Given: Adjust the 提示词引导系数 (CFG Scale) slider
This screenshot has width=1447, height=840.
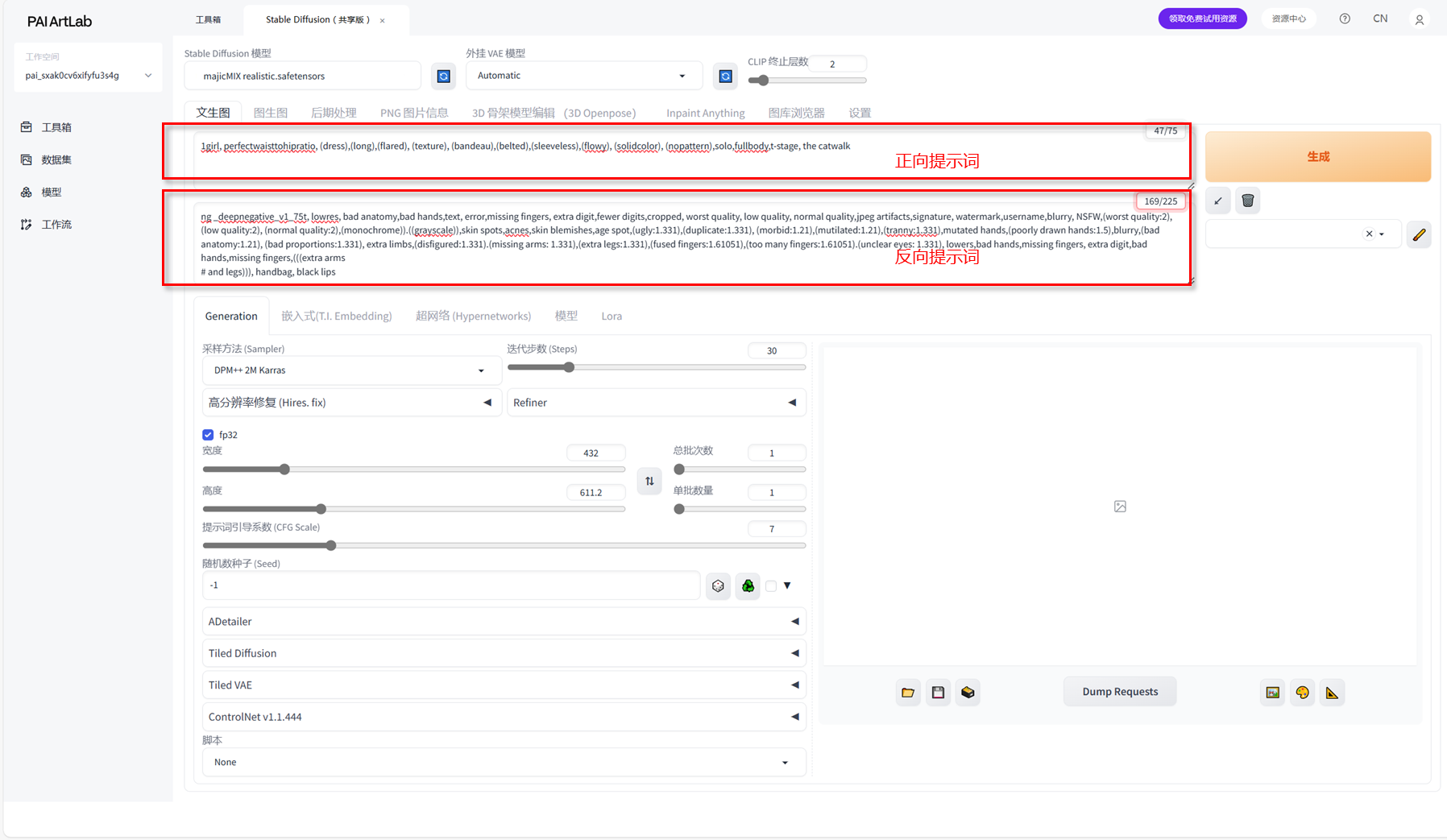Looking at the screenshot, I should 504,546.
